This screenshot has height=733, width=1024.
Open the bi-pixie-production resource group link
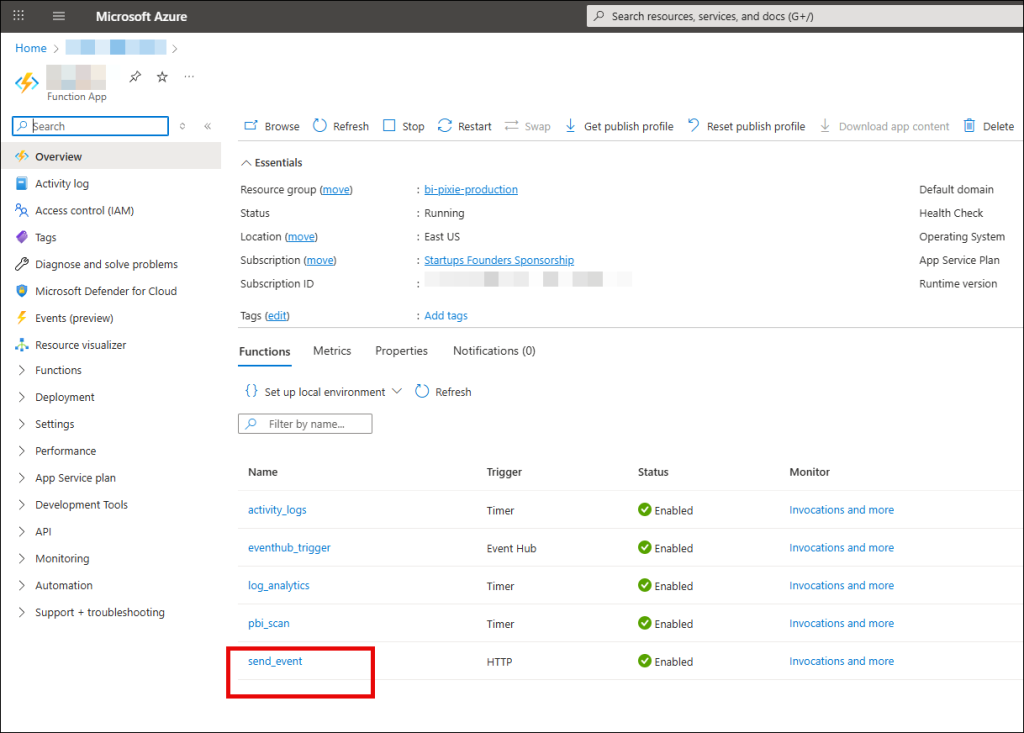[471, 190]
